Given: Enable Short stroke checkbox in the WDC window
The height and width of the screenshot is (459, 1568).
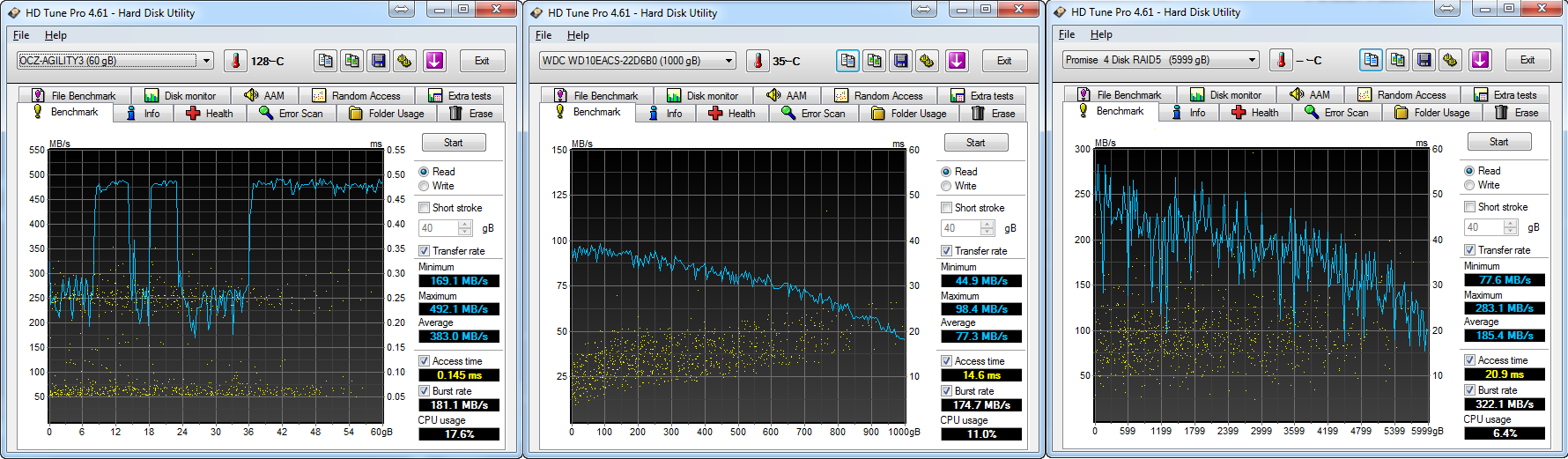Looking at the screenshot, I should [x=946, y=208].
